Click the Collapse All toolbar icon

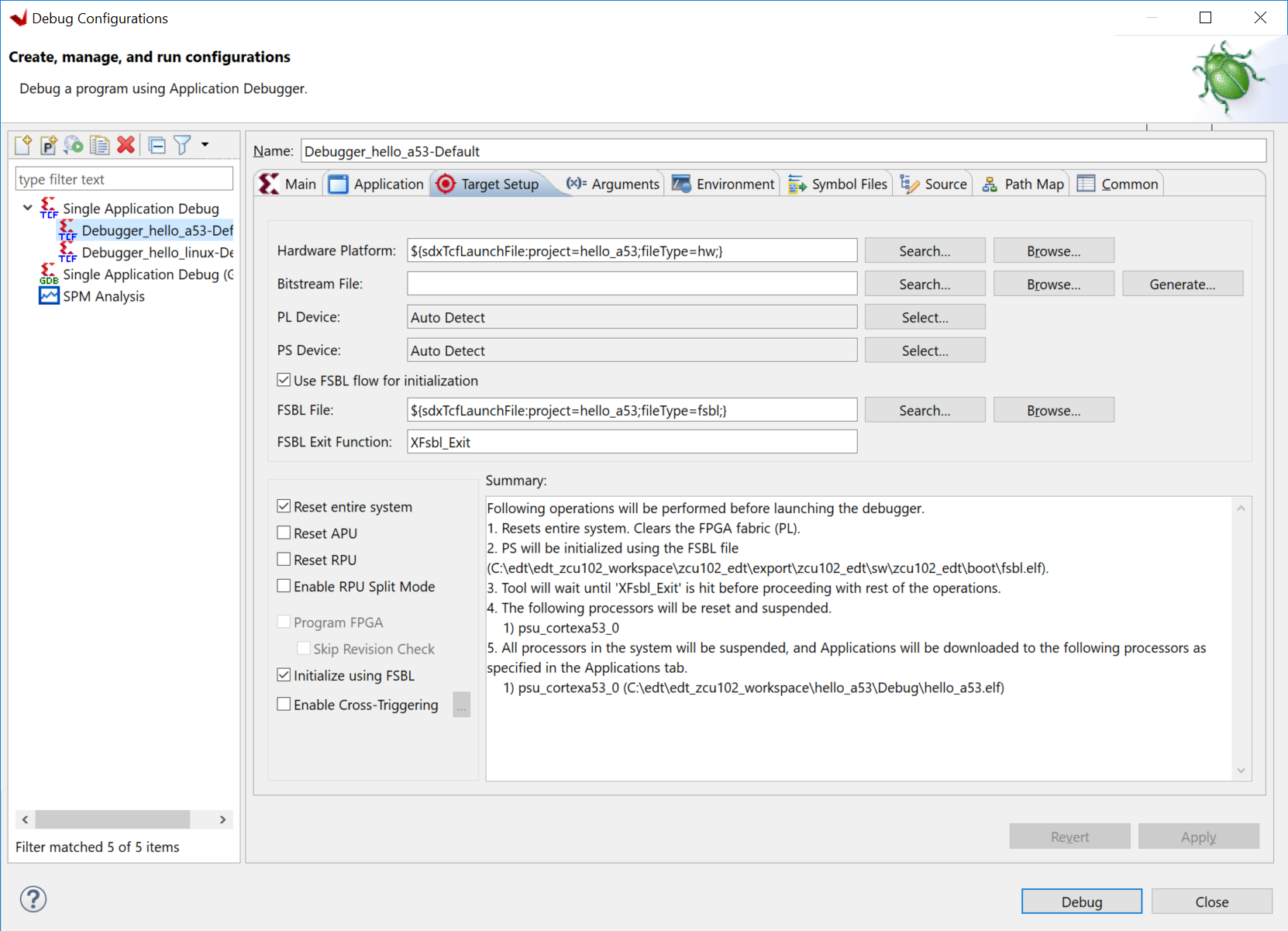coord(157,145)
